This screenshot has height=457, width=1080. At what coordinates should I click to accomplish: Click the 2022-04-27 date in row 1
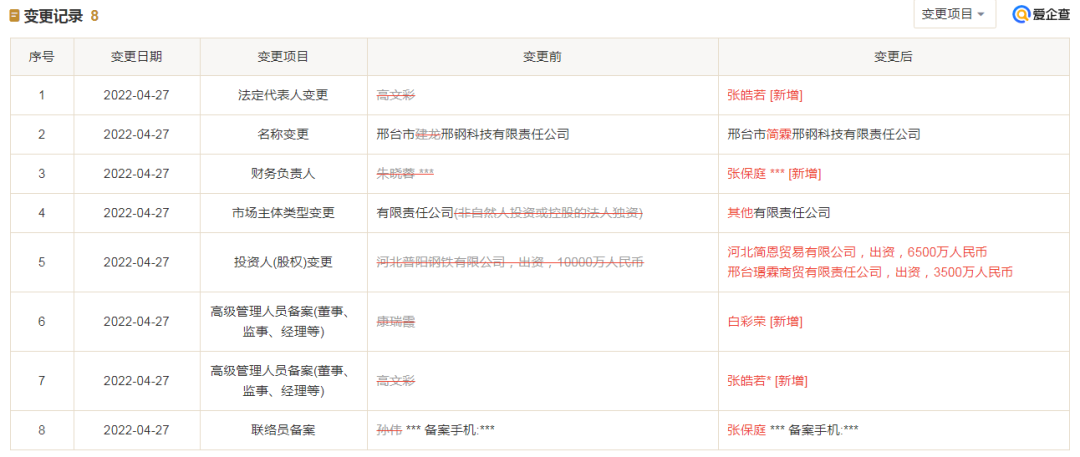tap(136, 96)
